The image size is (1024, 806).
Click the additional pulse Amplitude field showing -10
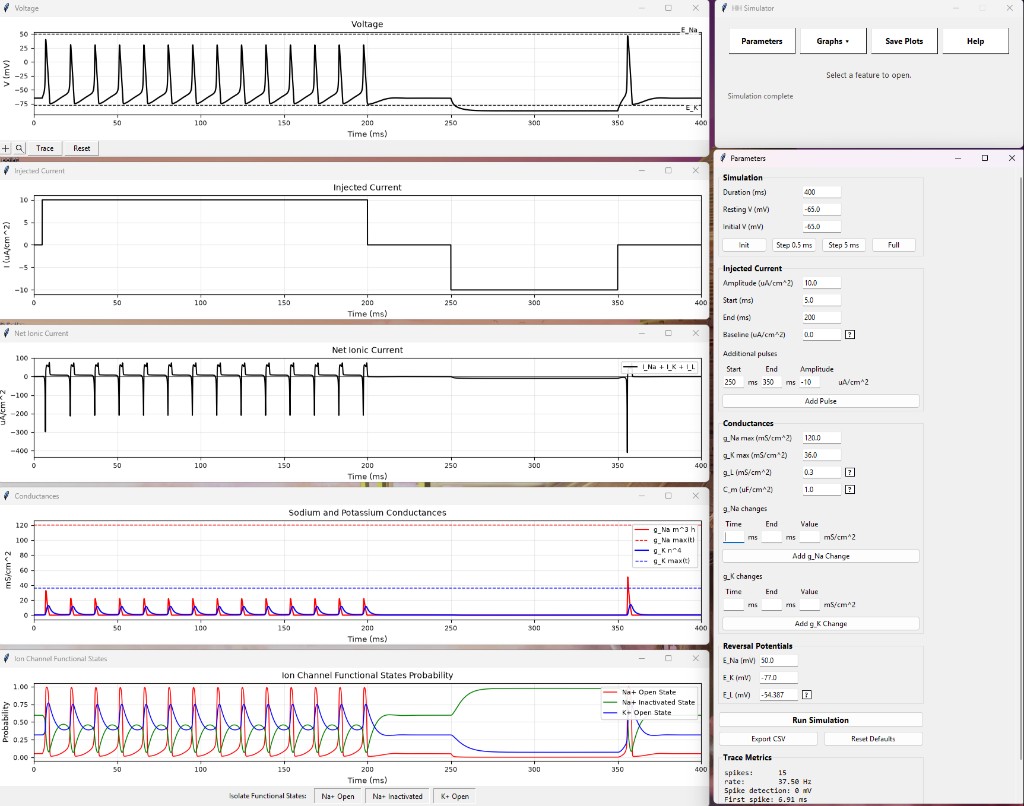click(x=809, y=382)
